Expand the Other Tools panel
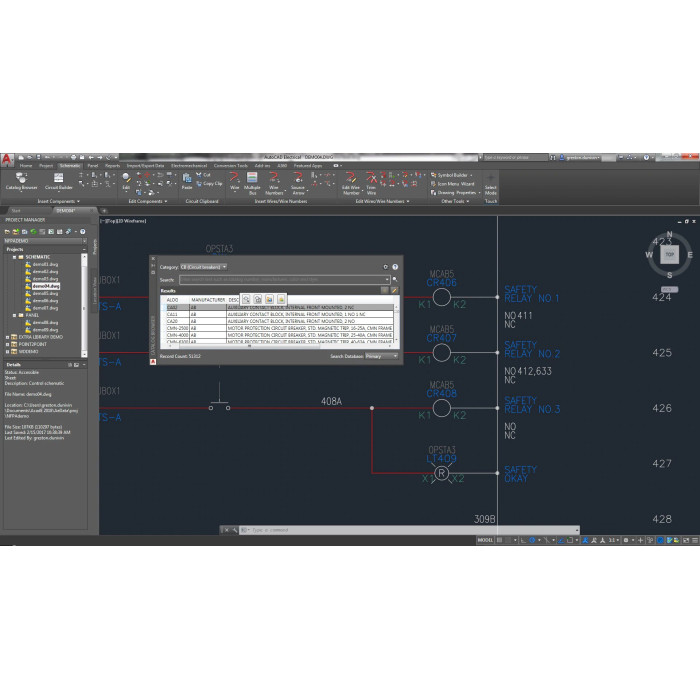 point(455,201)
